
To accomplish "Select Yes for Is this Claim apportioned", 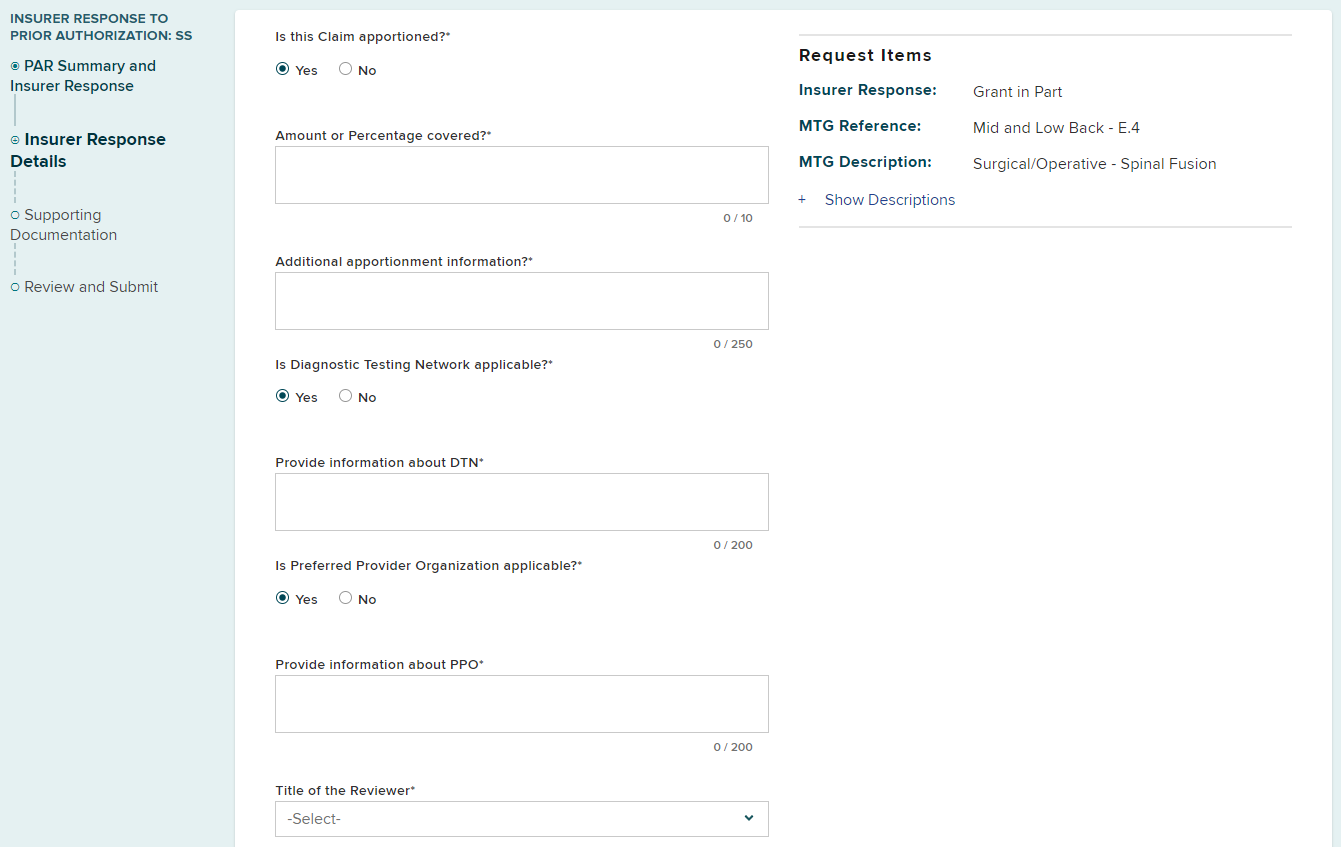I will coord(283,70).
